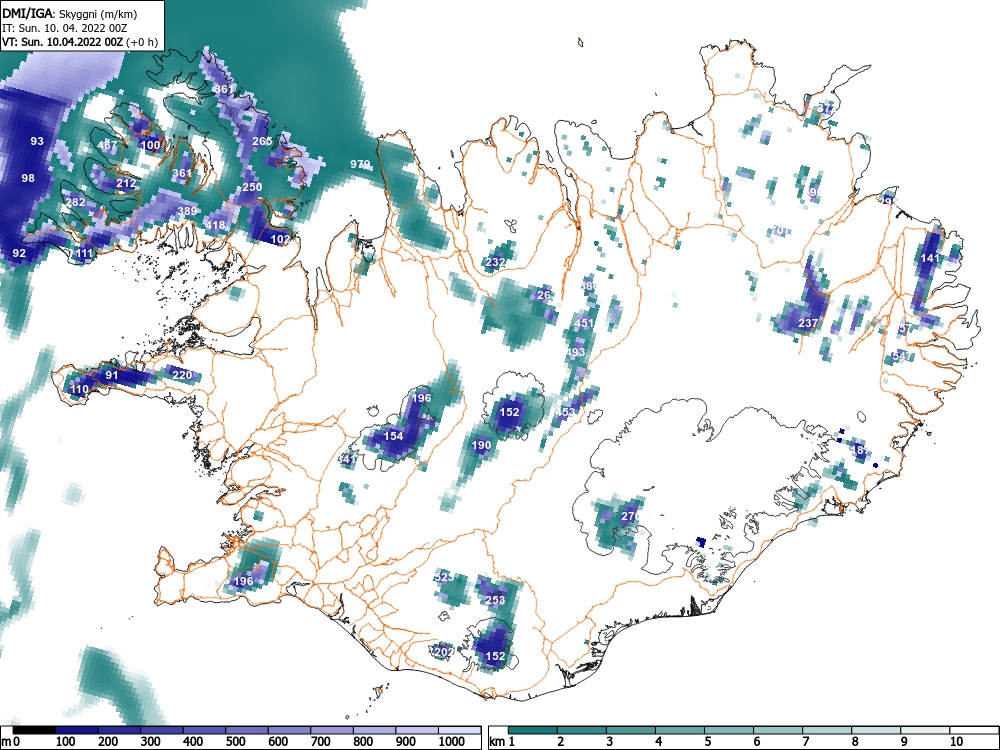The height and width of the screenshot is (750, 1000).
Task: Click the map value 270 on the glacier
Action: tap(630, 516)
